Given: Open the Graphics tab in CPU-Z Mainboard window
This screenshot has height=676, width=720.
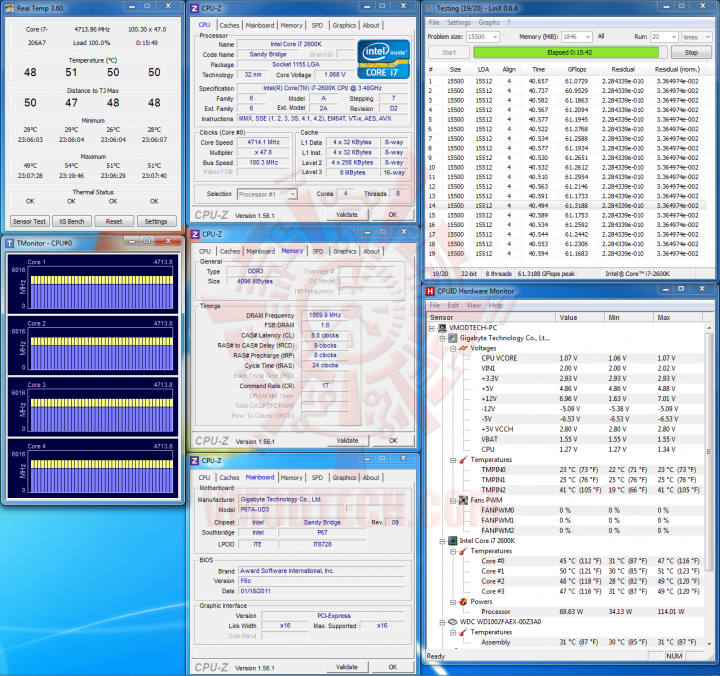Looking at the screenshot, I should (344, 478).
